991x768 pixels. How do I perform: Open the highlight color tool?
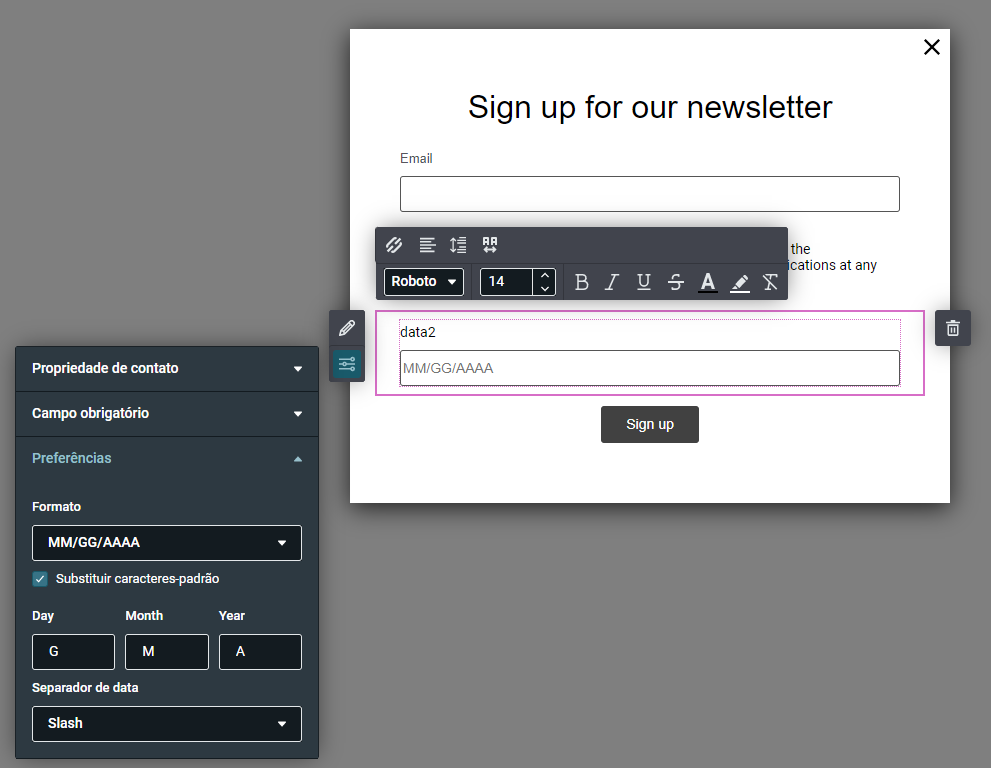tap(739, 282)
